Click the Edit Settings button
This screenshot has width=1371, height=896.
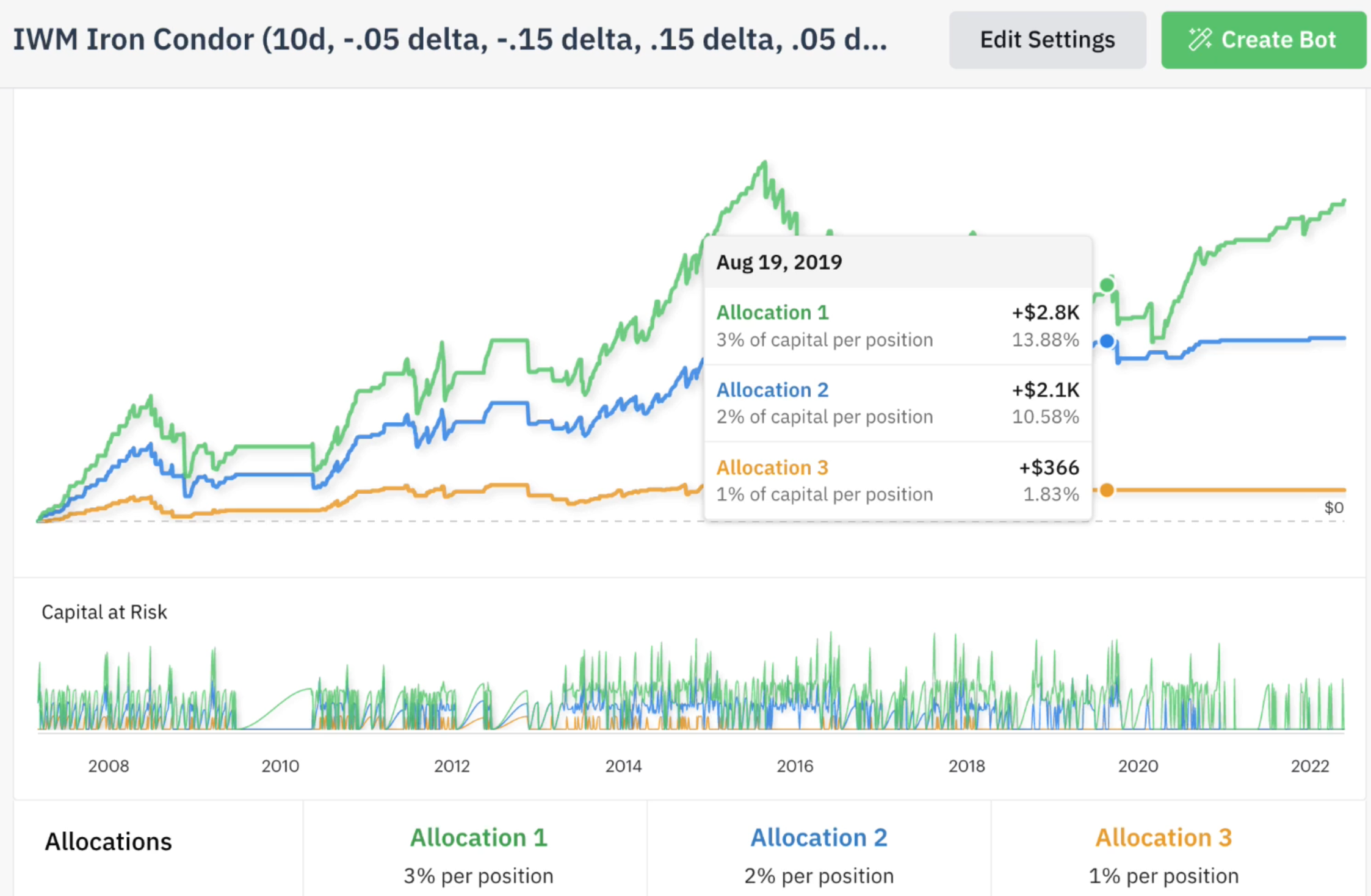1047,40
